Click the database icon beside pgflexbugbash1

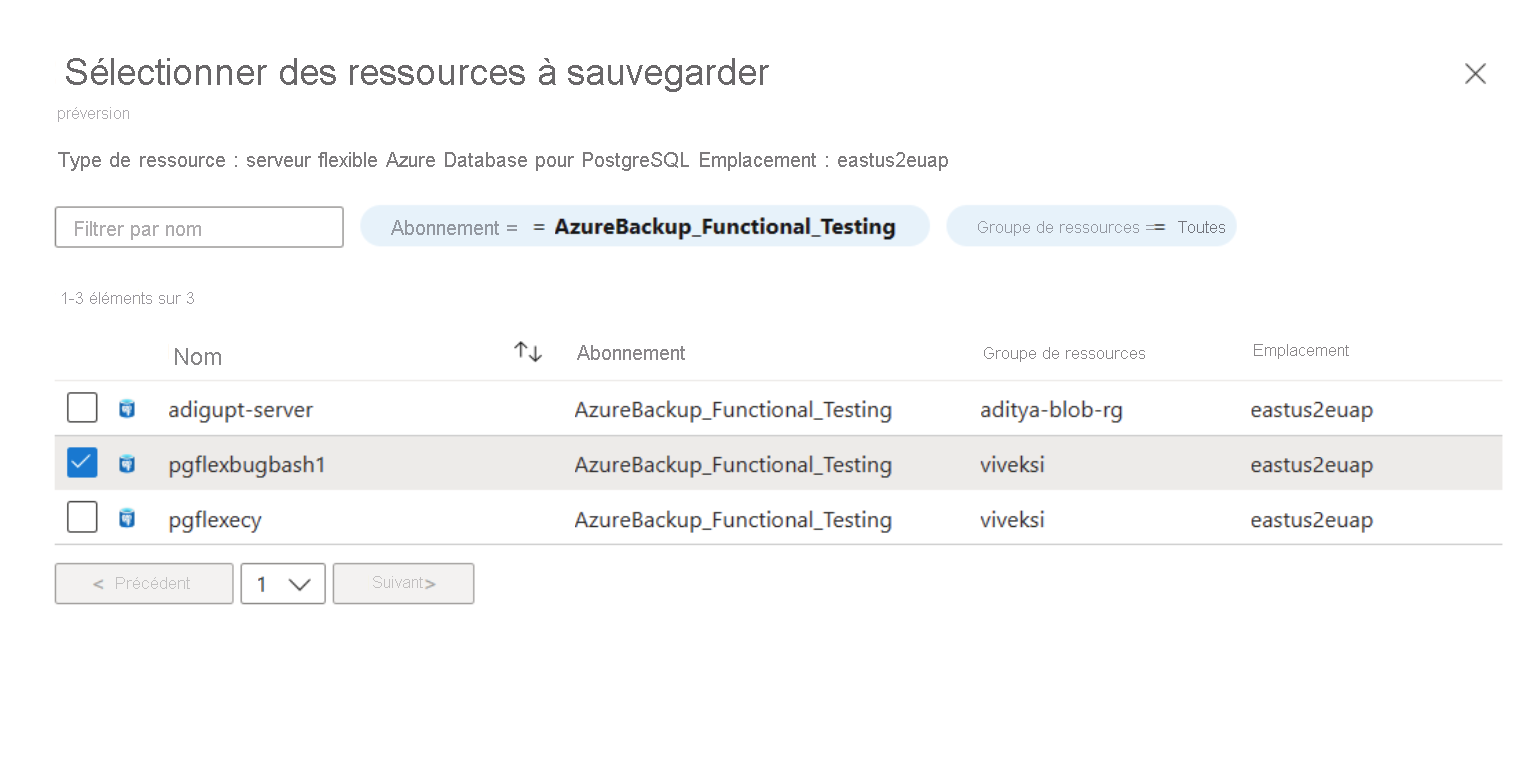127,464
